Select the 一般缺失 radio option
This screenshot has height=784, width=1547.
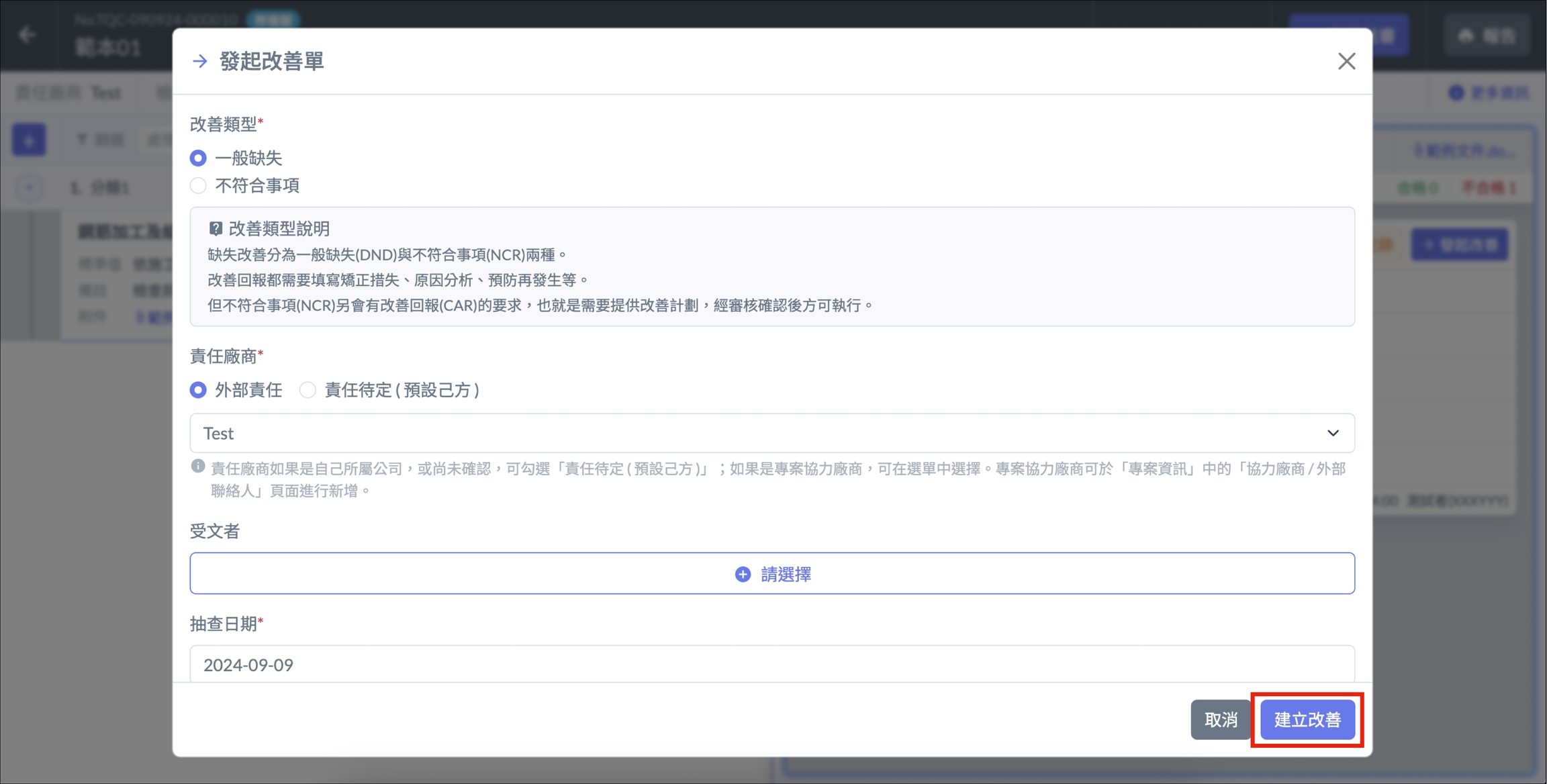[x=198, y=158]
